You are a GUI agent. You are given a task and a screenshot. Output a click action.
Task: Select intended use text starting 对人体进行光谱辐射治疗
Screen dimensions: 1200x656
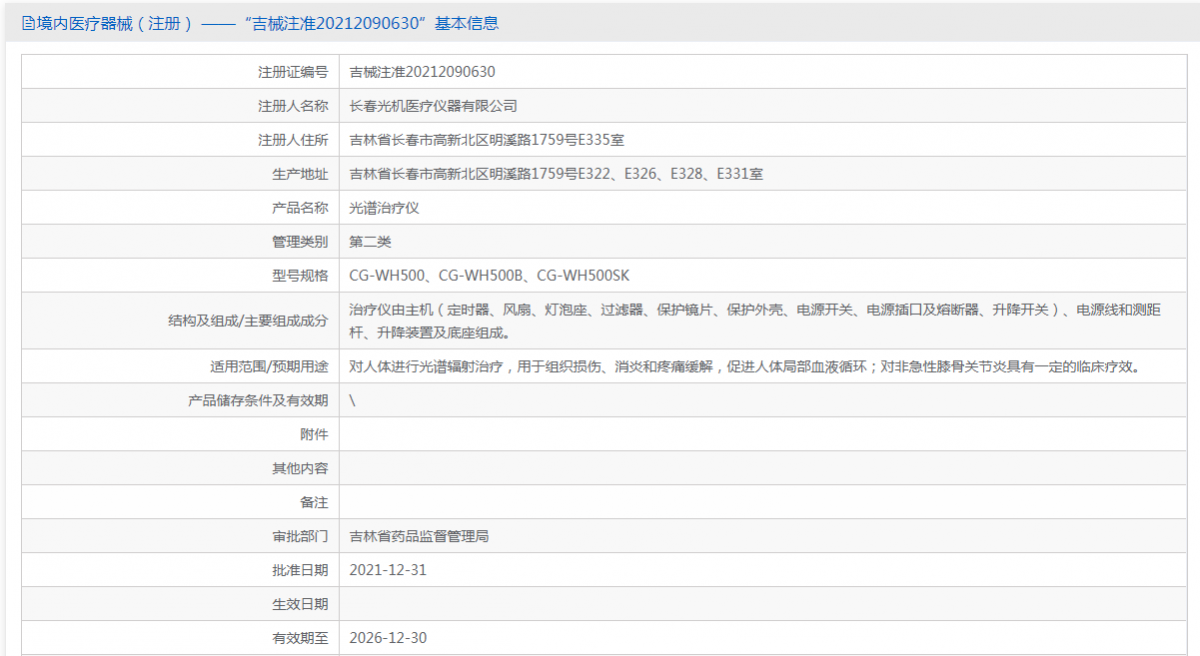coord(745,366)
